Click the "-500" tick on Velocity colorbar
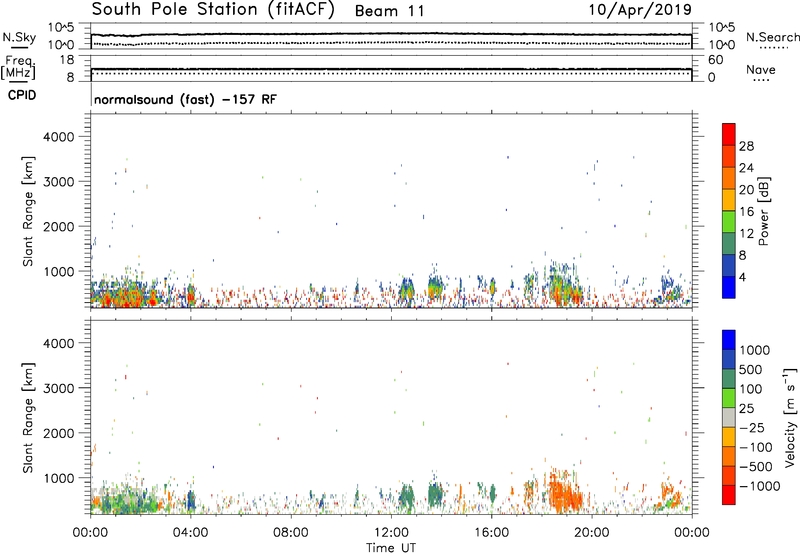The height and width of the screenshot is (554, 800). (x=756, y=466)
